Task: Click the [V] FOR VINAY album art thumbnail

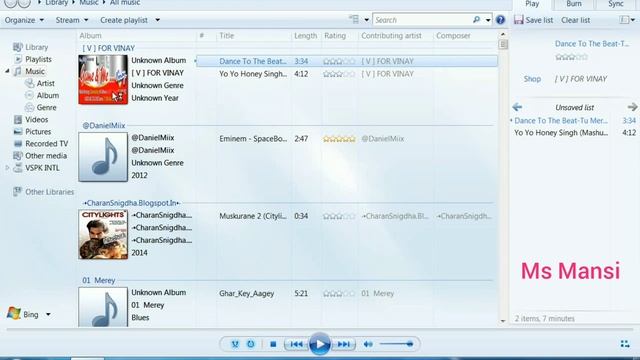Action: pos(103,80)
